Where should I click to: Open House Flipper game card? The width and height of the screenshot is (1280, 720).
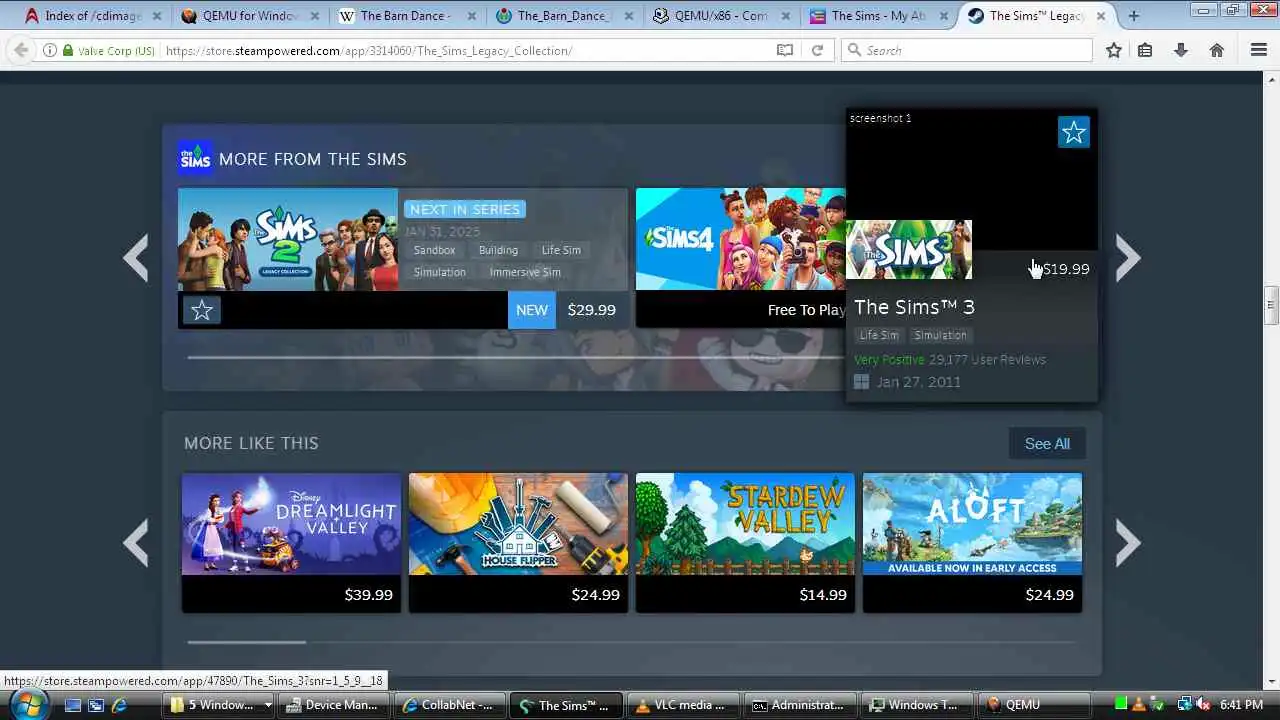coord(518,542)
